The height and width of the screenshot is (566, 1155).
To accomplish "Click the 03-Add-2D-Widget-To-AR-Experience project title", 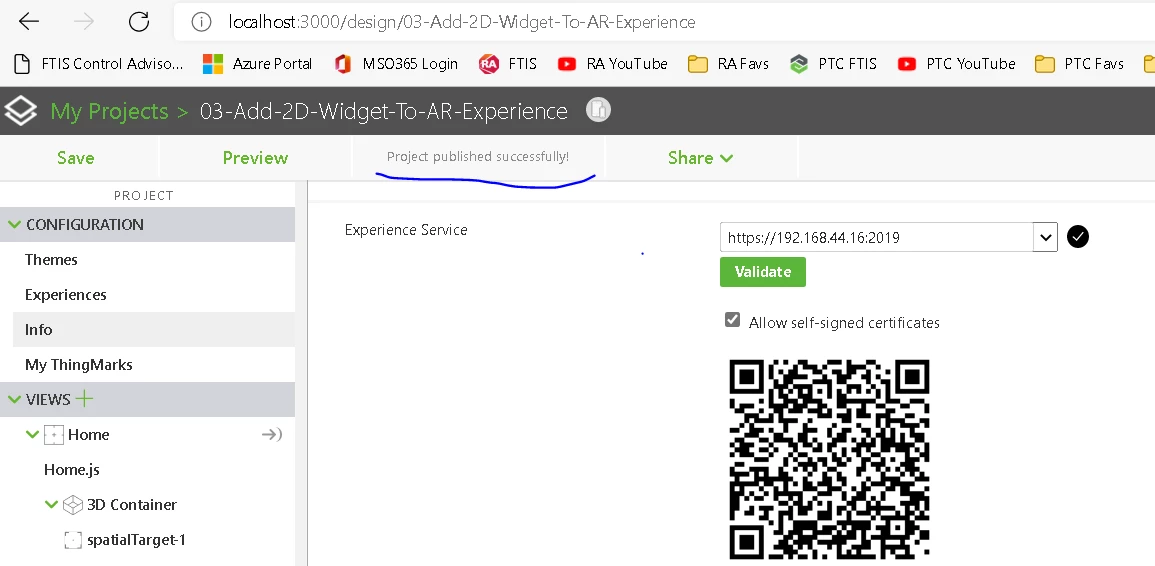I will [x=384, y=111].
